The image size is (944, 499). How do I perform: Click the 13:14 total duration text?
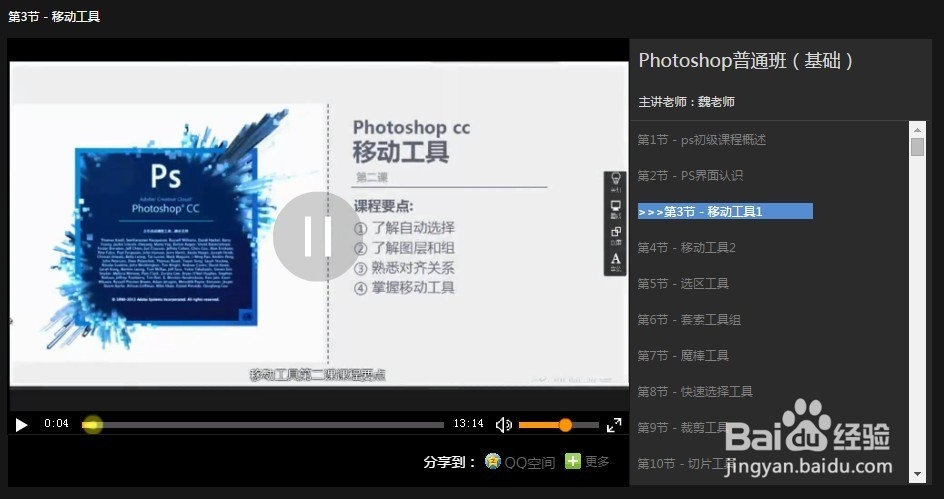(x=468, y=423)
